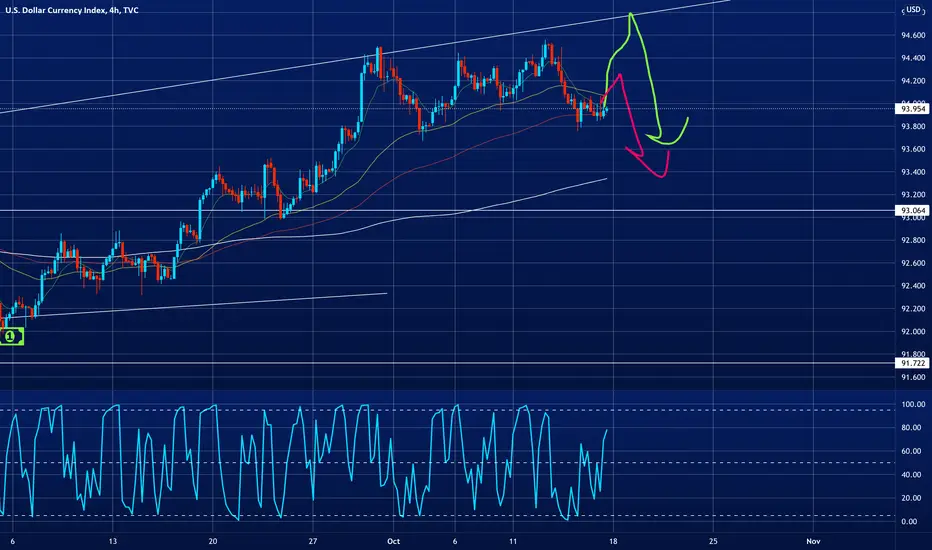932x550 pixels.
Task: Click the 80.00 oscillator scale label
Action: click(x=913, y=428)
